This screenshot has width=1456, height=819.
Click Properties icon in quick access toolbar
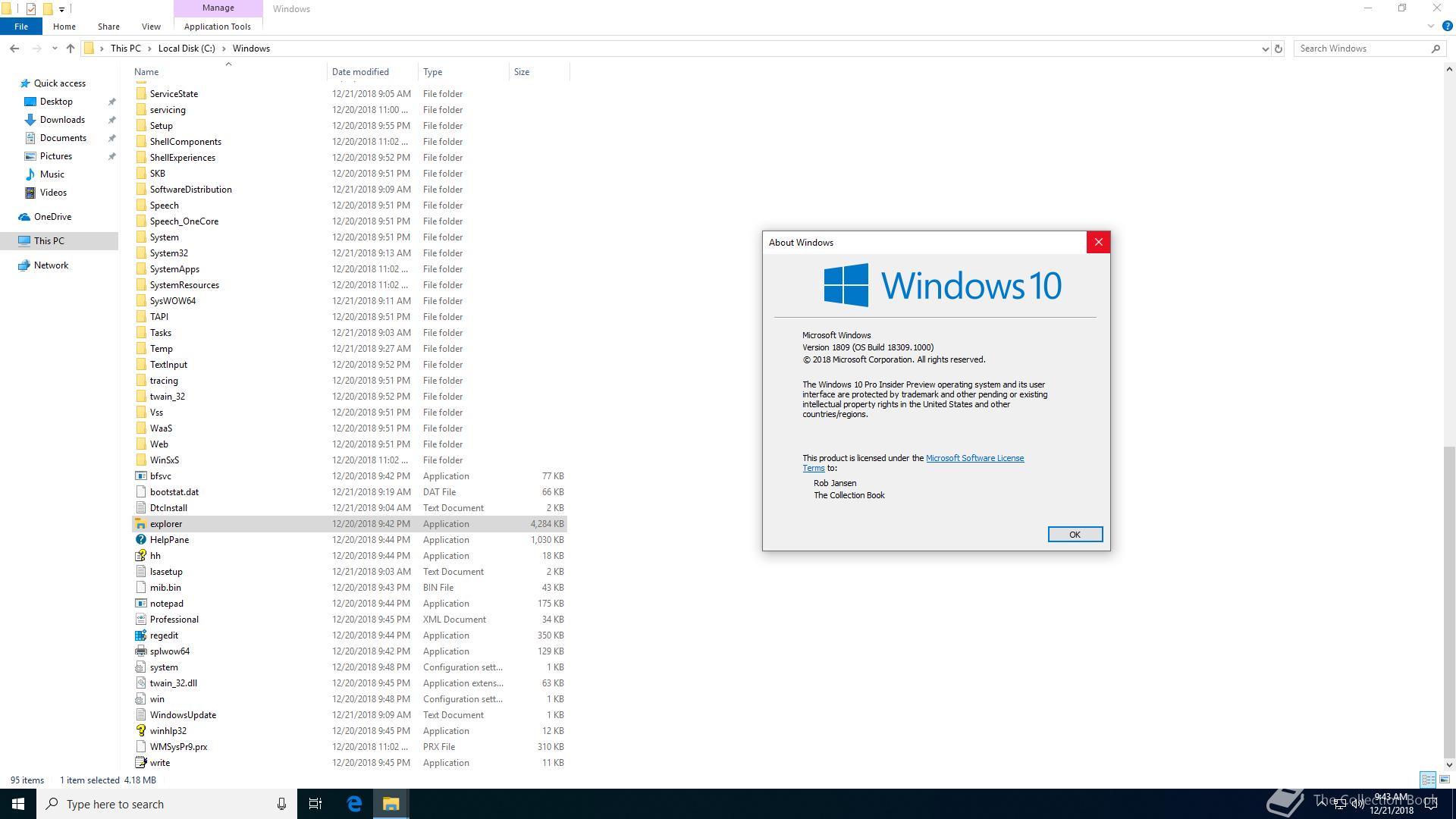click(31, 9)
